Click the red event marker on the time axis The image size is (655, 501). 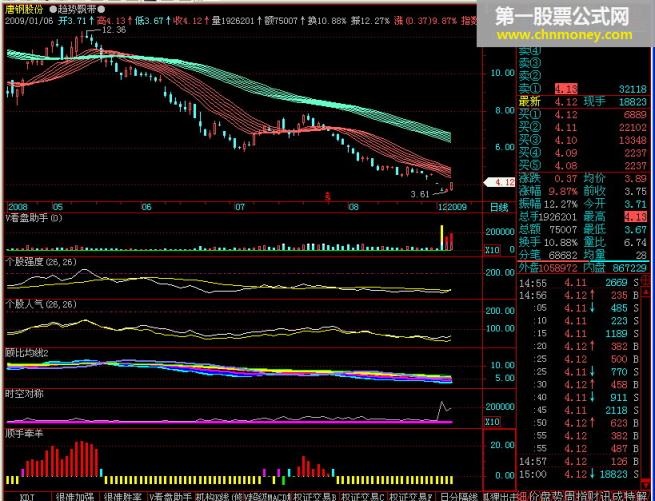click(x=328, y=196)
